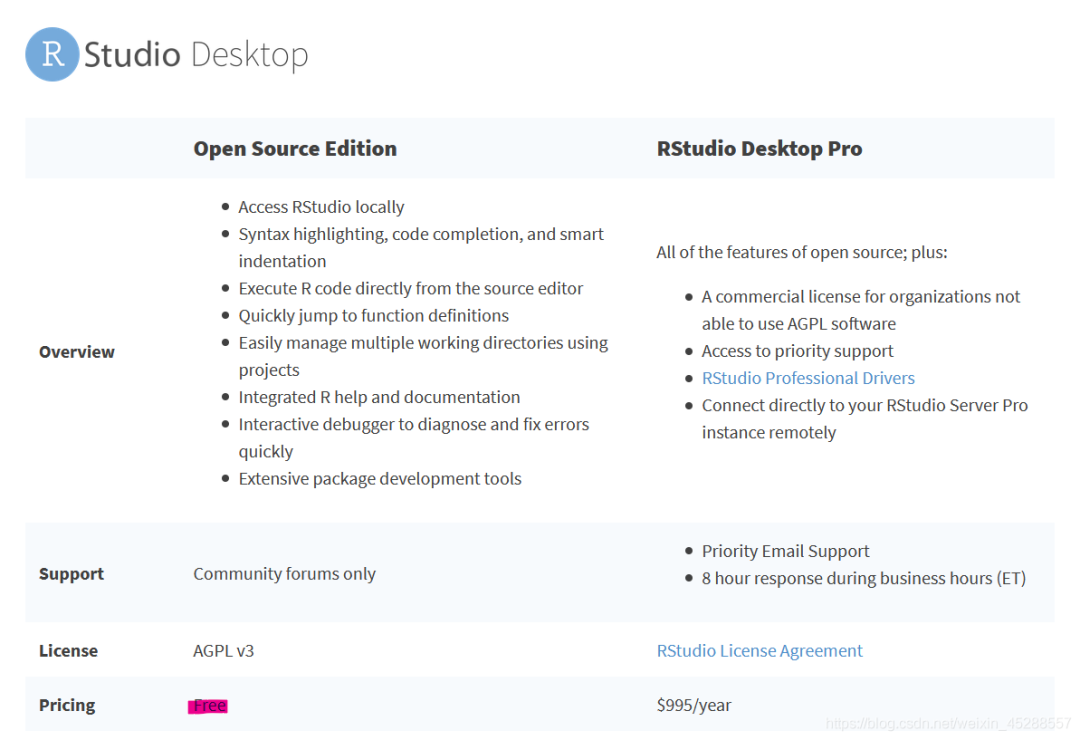Click Community forums only text
The height and width of the screenshot is (740, 1080).
coord(284,574)
